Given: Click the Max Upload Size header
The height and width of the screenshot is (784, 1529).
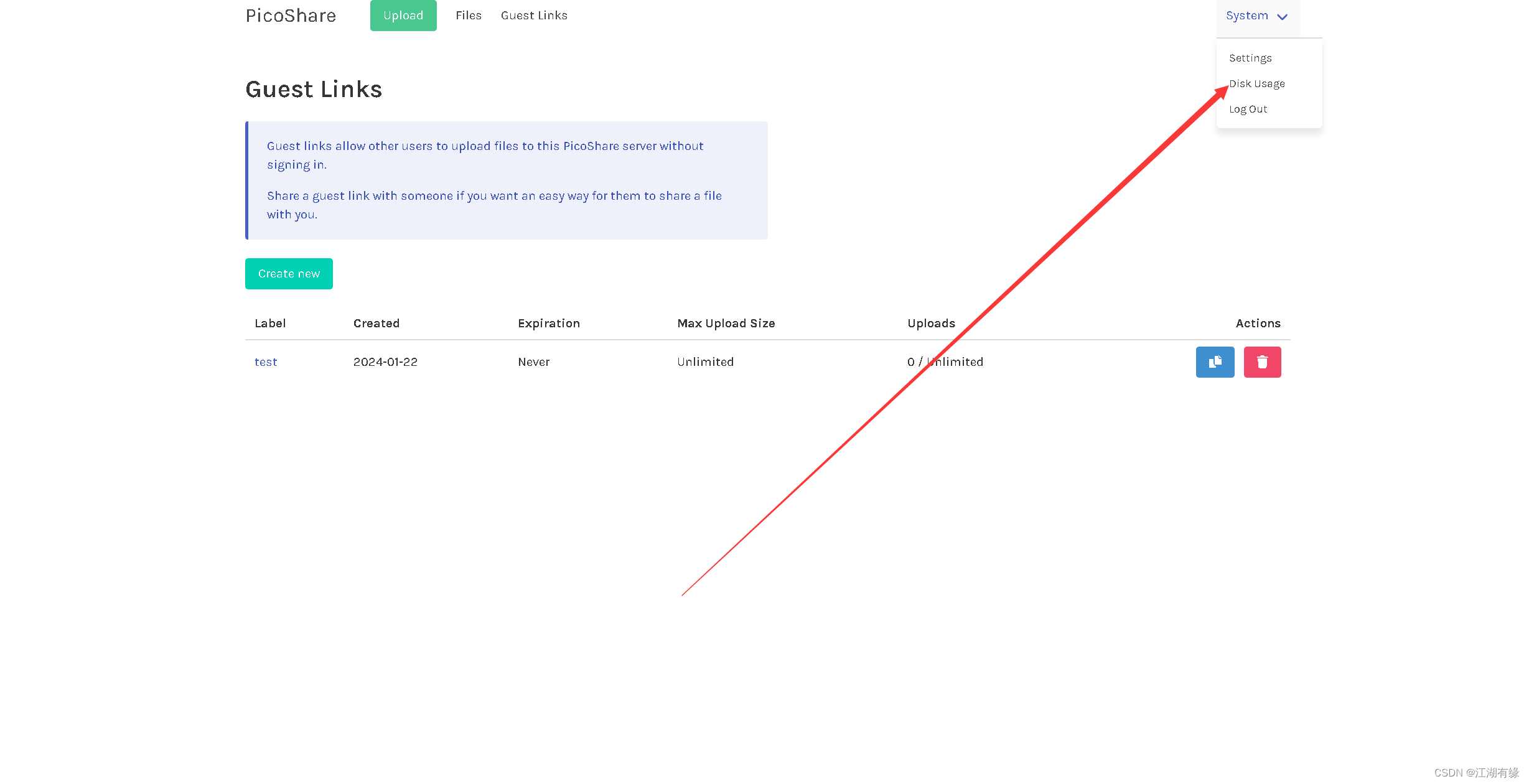Looking at the screenshot, I should coord(726,323).
